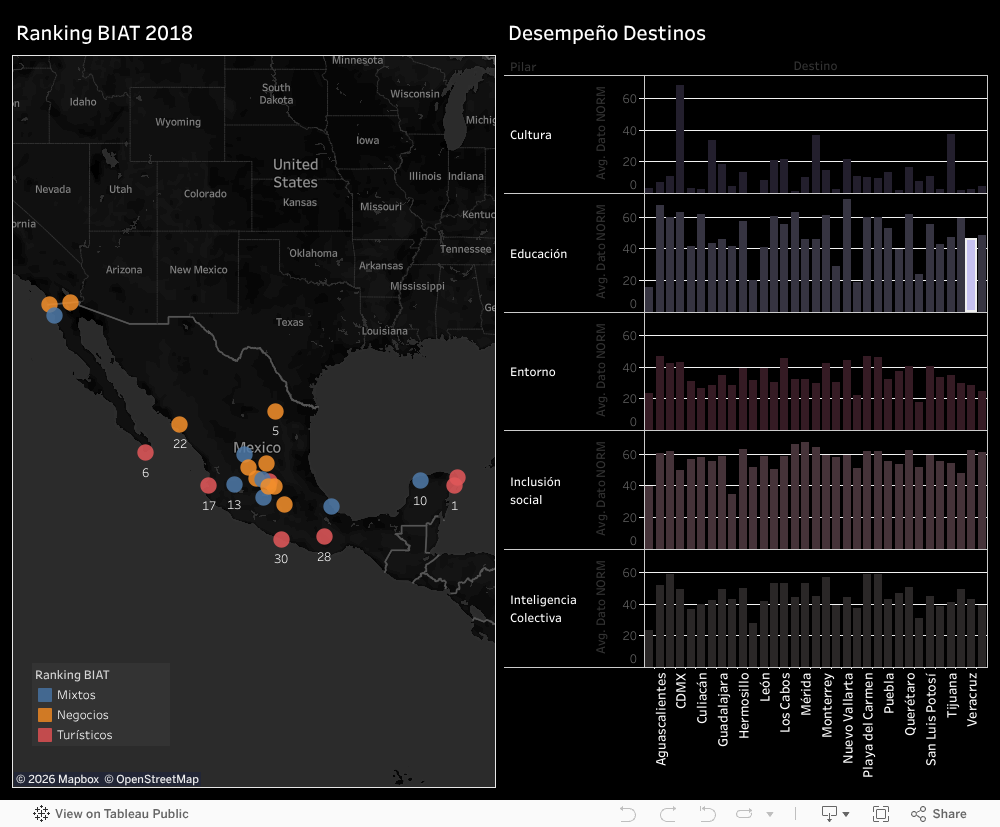Click the highlighted Educación bar

tap(970, 275)
